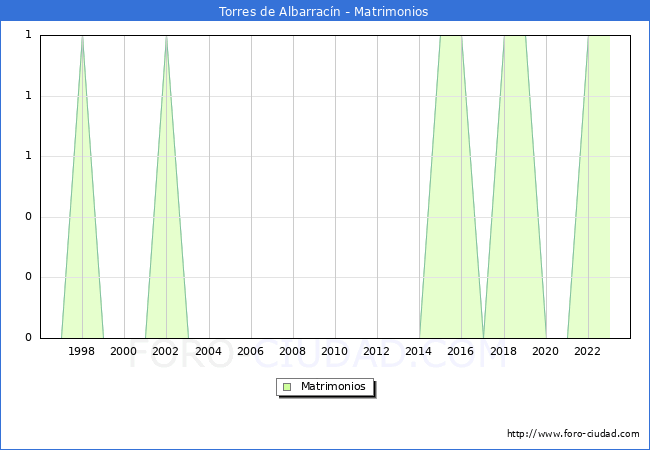The image size is (650, 450).
Task: Click the 2004 x-axis tick label
Action: [208, 351]
